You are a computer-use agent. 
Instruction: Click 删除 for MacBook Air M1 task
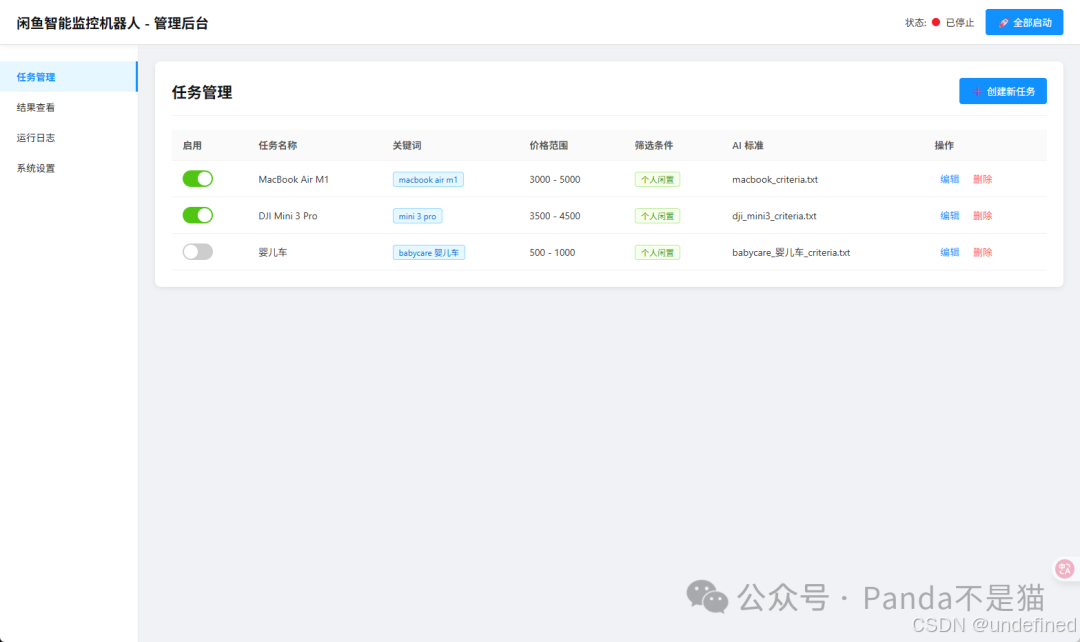point(983,179)
